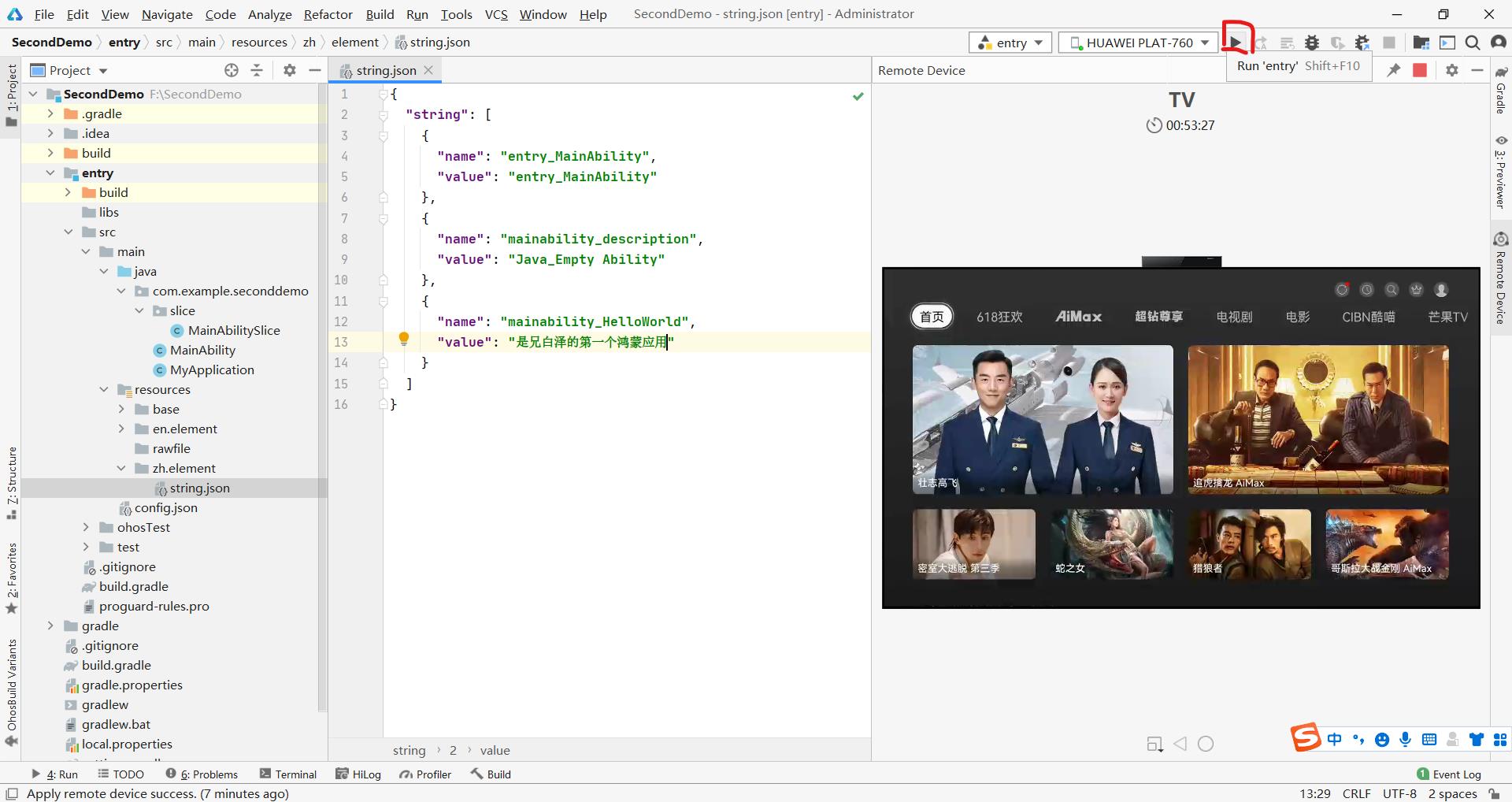Open the Build menu

pos(380,14)
